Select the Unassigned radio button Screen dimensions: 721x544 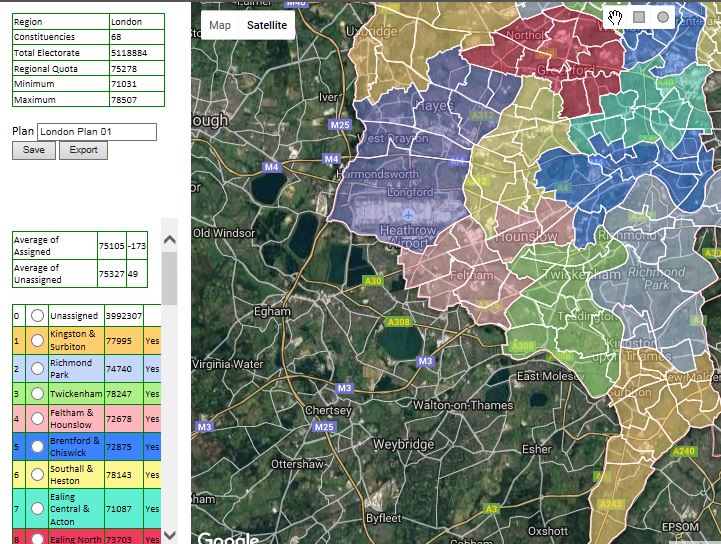coord(37,315)
